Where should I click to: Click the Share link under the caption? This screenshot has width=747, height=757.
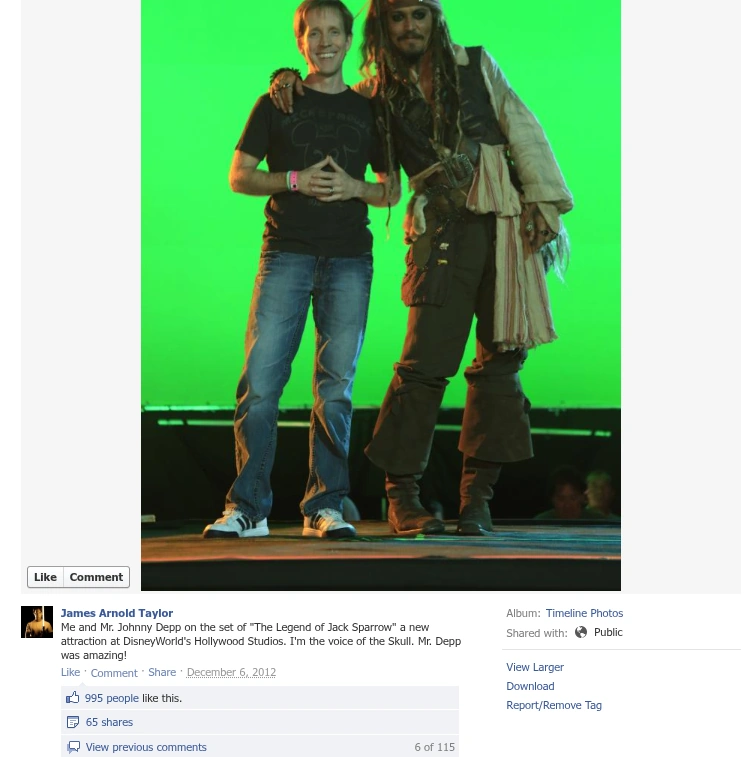(162, 672)
